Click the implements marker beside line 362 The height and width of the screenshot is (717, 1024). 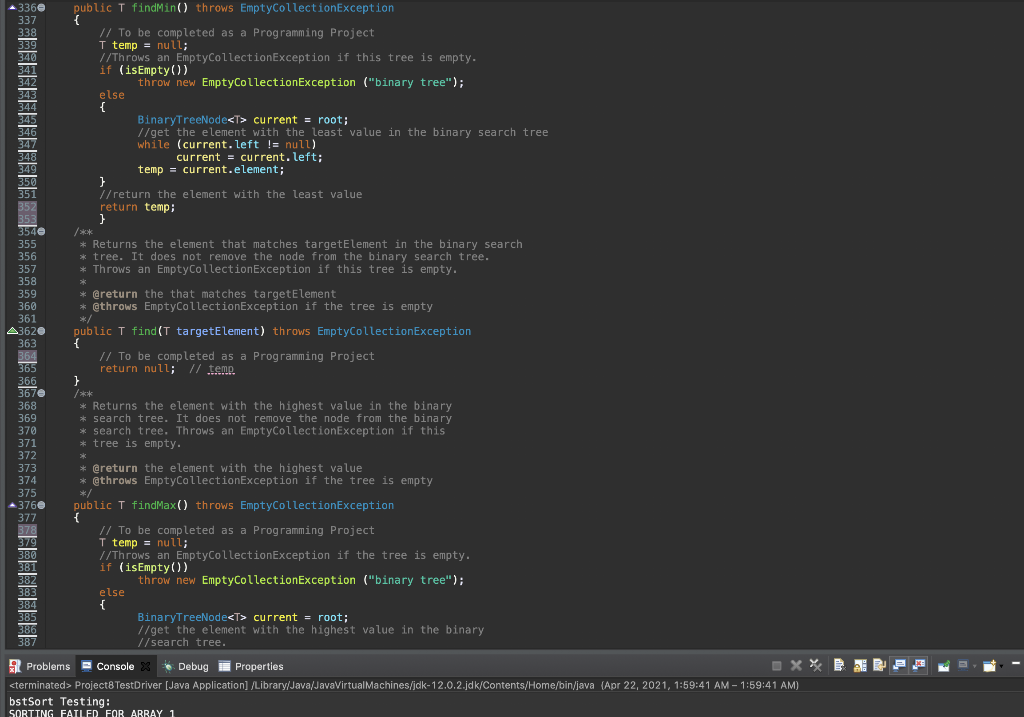click(12, 331)
